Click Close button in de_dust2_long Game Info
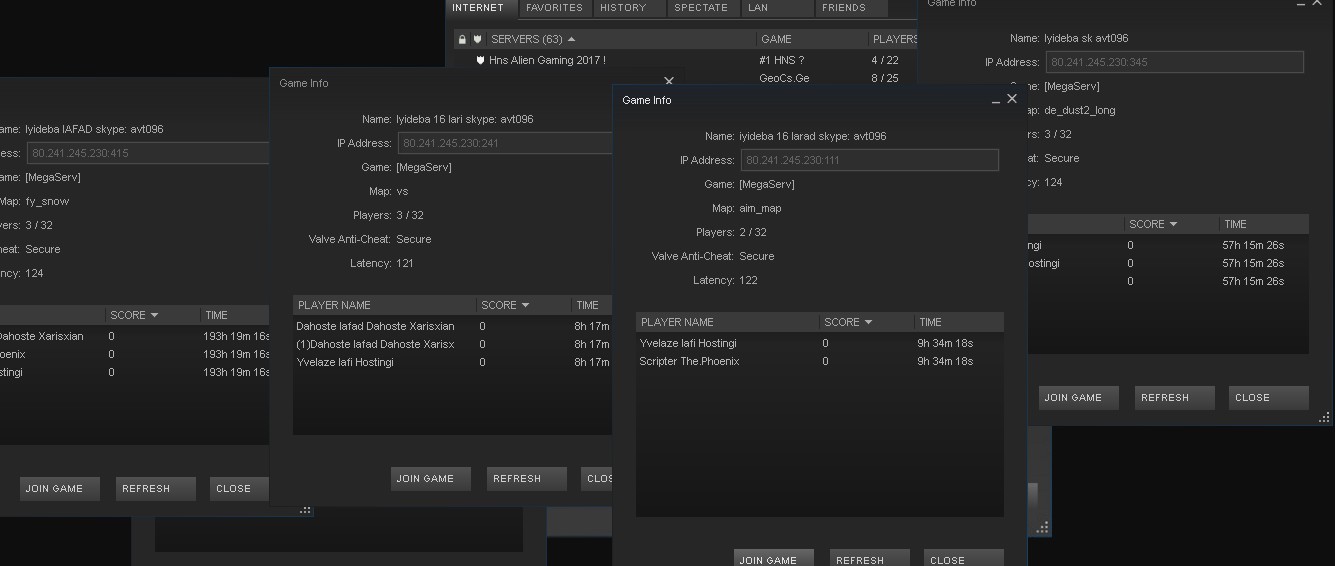Screen dimensions: 1335x566 1269,397
